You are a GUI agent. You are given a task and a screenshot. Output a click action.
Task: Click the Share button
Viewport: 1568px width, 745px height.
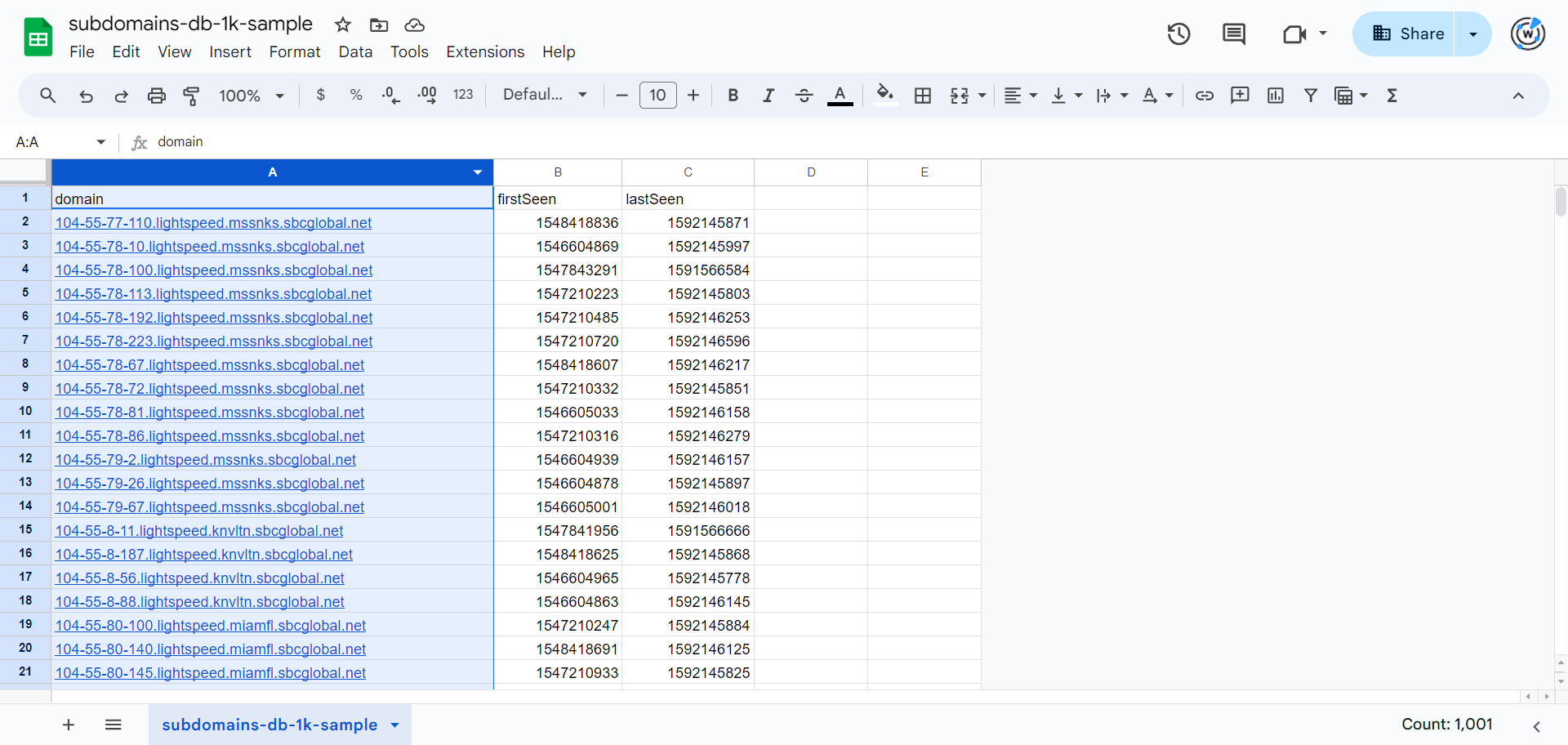[x=1408, y=34]
